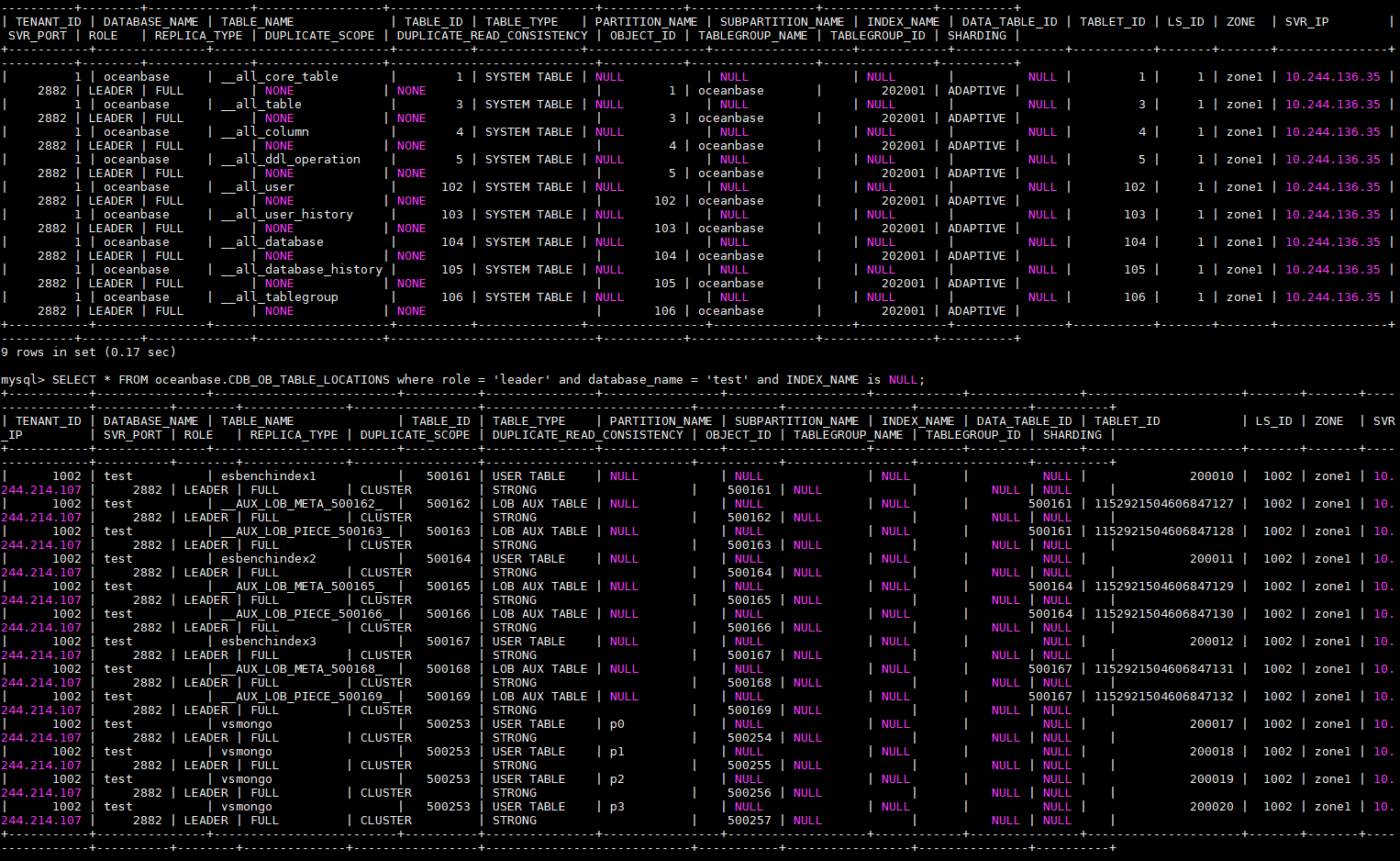1400x861 pixels.
Task: Click the SHARDING header in the lower table
Action: (1072, 435)
